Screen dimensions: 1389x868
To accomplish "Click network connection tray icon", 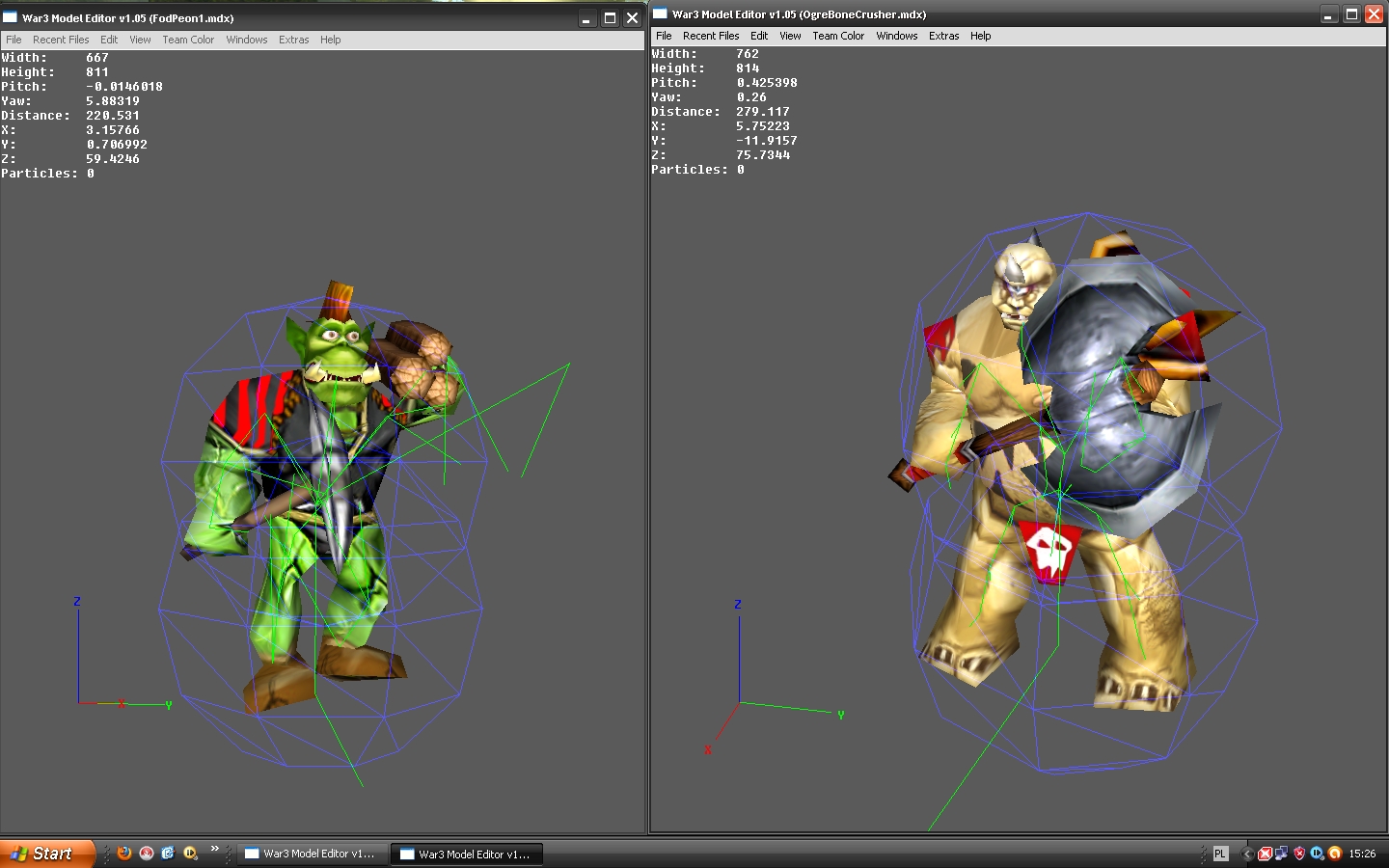I will click(x=1282, y=854).
